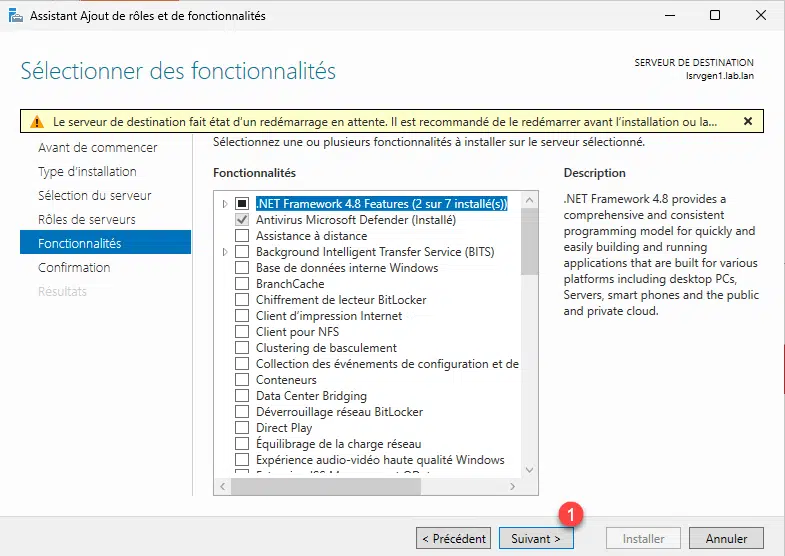785x556 pixels.
Task: Click the features list scroll down arrow
Action: tap(529, 470)
